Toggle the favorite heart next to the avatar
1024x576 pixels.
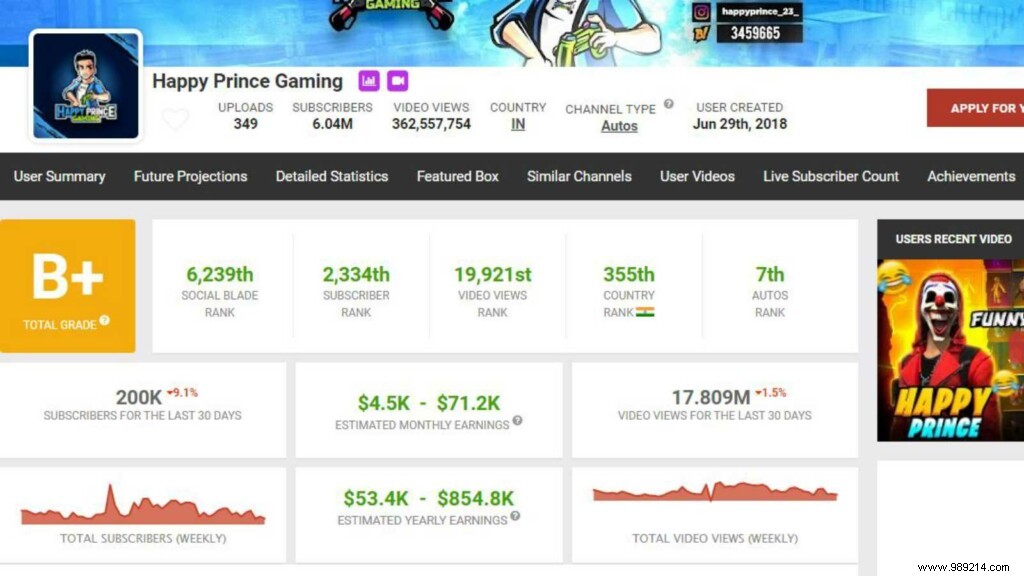(176, 119)
